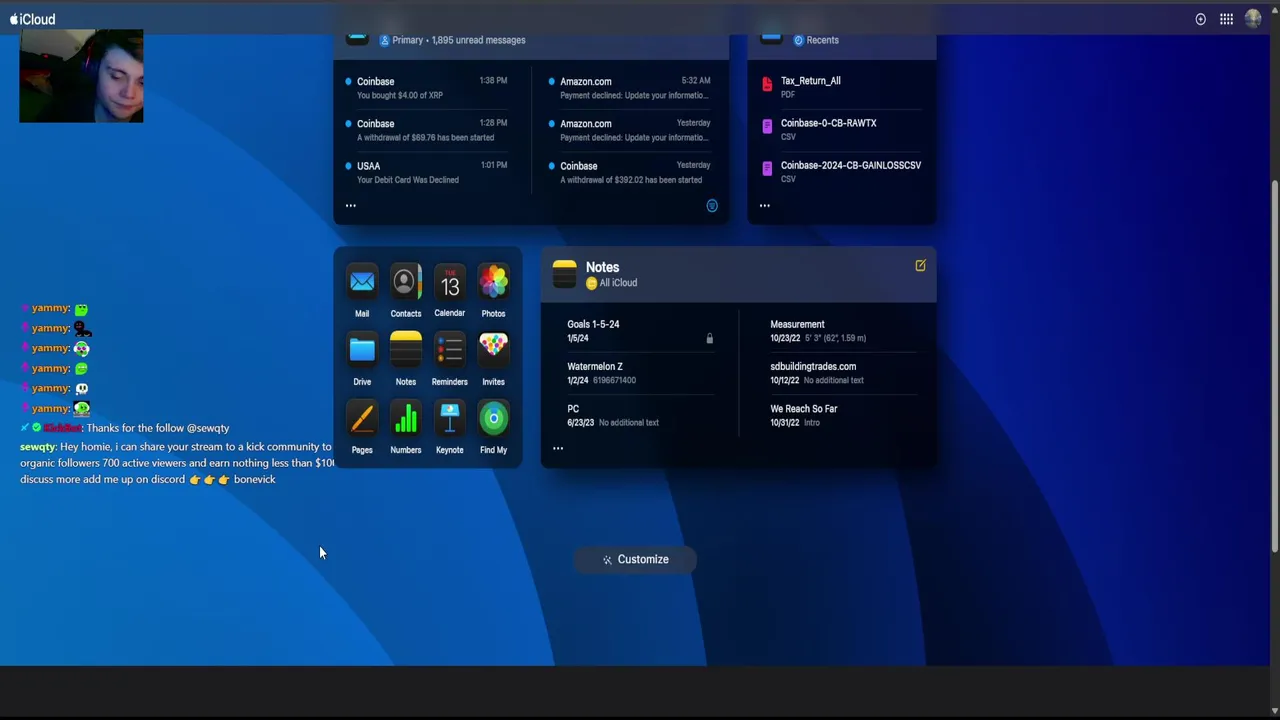The height and width of the screenshot is (720, 1280).
Task: Open Amazon.com email from 5:32 AM
Action: pyautogui.click(x=631, y=88)
